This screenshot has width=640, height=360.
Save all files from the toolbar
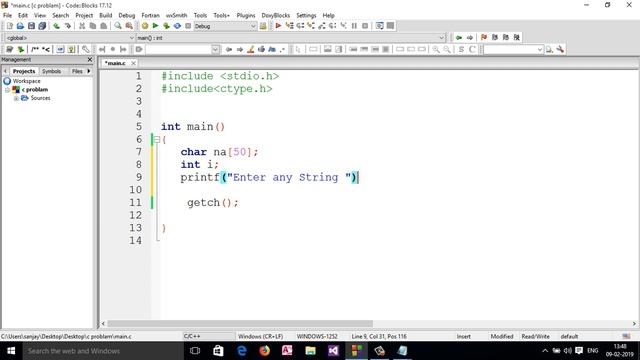tap(42, 26)
